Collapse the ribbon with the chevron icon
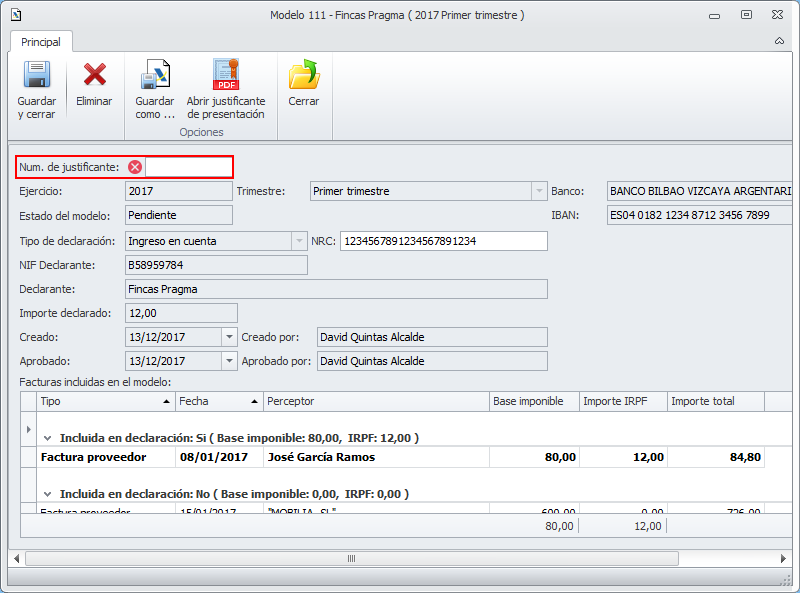The width and height of the screenshot is (800, 593). coord(779,42)
